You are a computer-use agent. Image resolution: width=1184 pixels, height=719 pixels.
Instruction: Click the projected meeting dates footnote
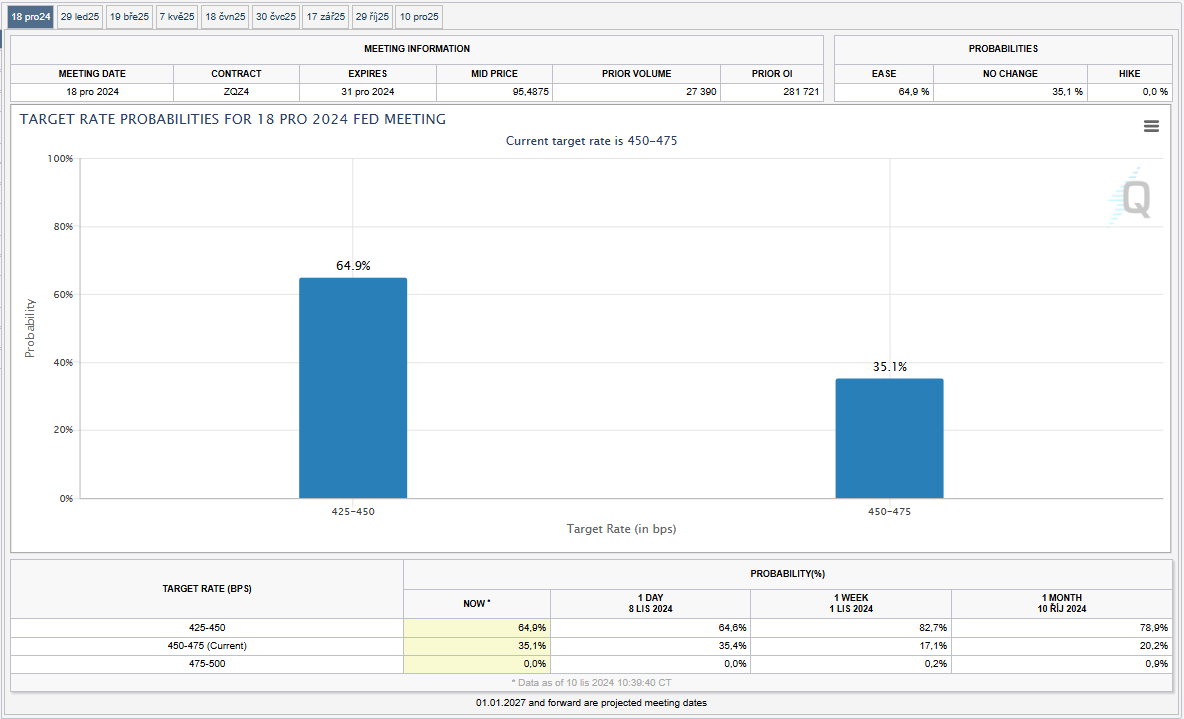591,703
